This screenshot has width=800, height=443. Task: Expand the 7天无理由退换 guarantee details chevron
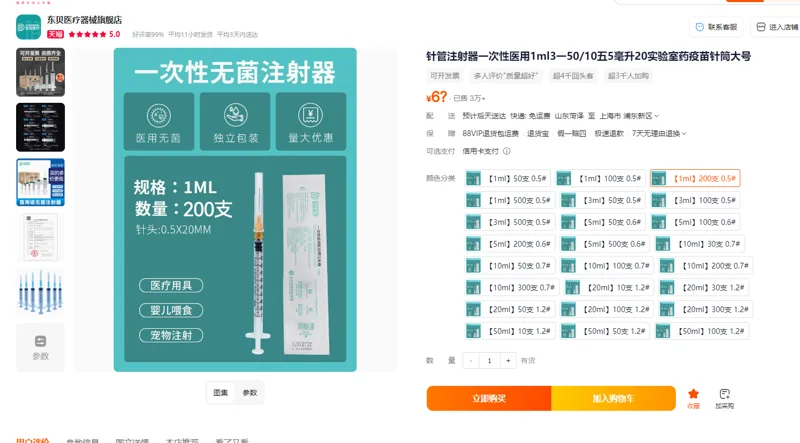pos(684,134)
